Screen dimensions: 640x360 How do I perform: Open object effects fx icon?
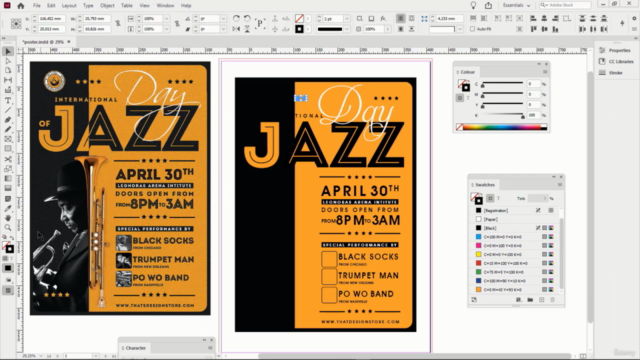pos(383,18)
